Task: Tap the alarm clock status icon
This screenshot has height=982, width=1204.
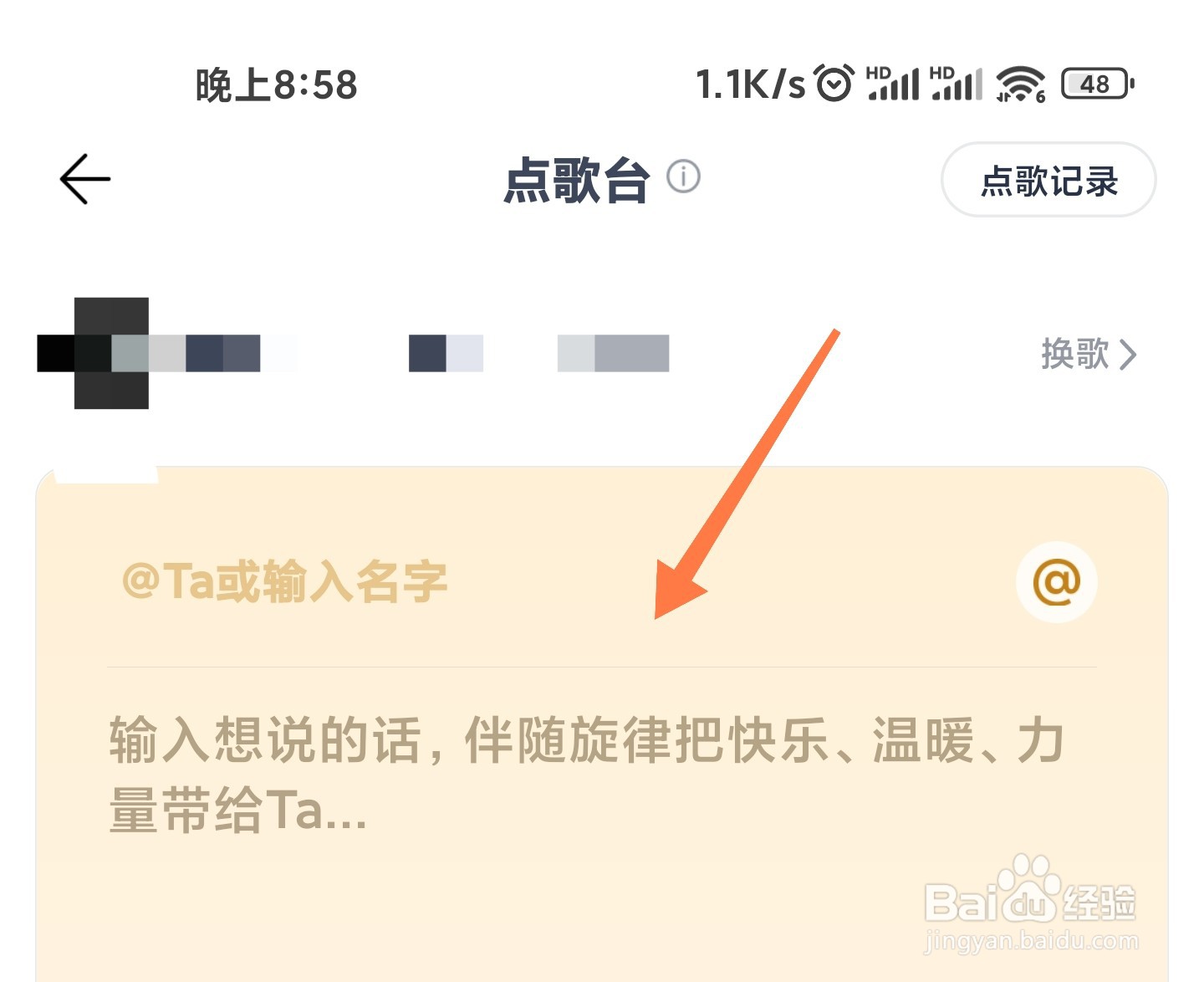Action: coord(834,83)
